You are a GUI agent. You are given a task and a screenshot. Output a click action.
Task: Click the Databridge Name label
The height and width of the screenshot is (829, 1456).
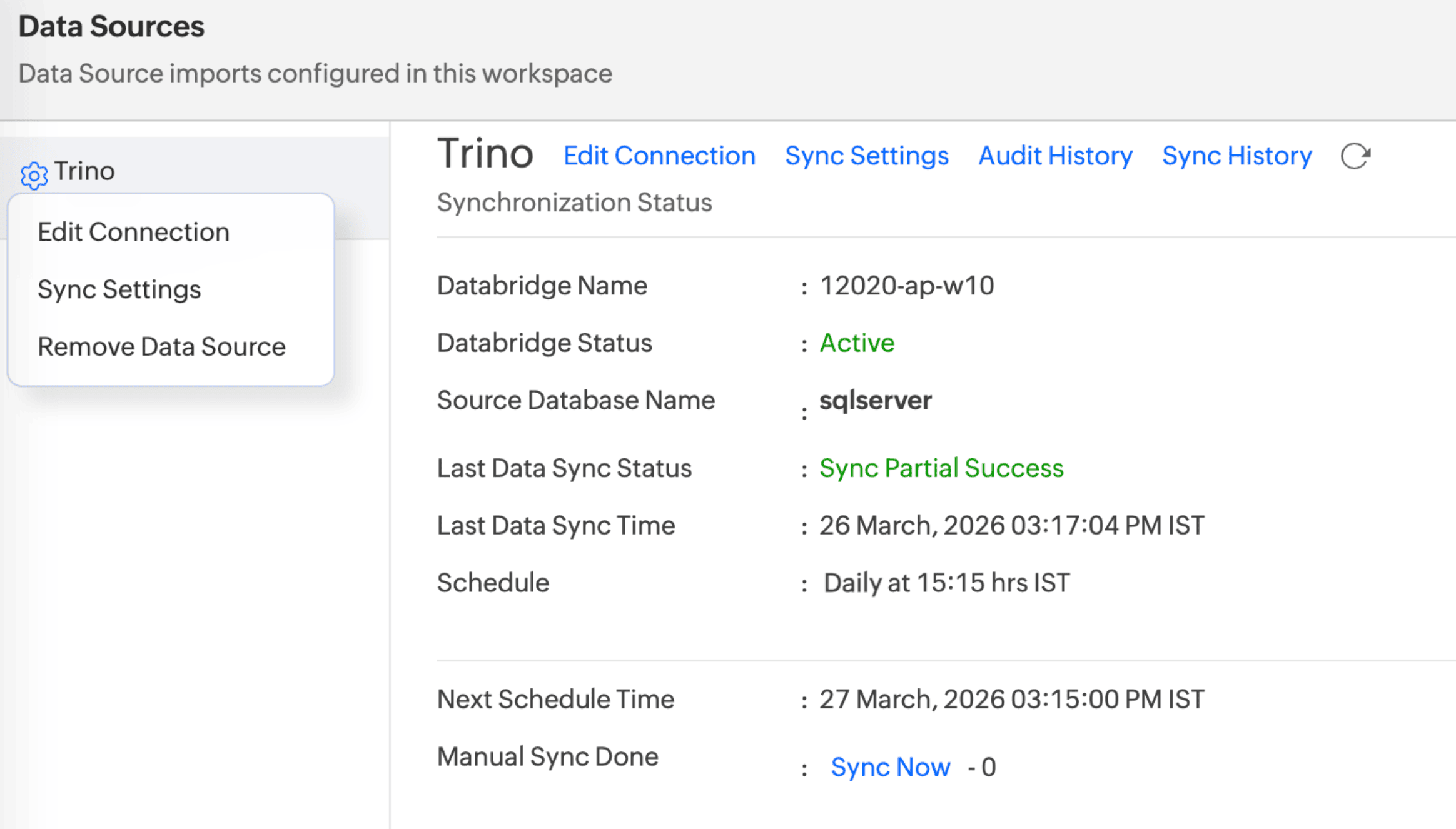coord(542,286)
